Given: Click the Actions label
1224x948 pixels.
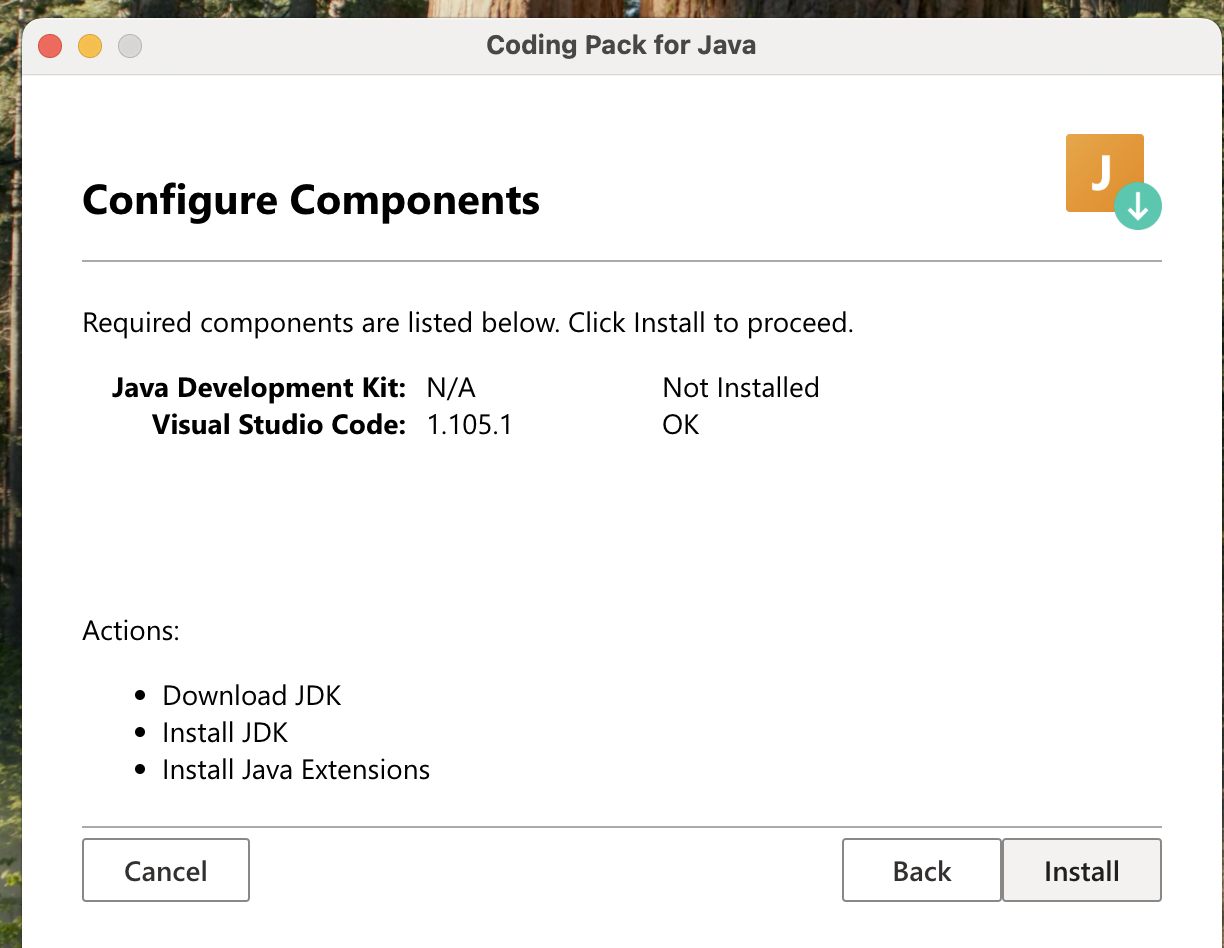Looking at the screenshot, I should 131,630.
